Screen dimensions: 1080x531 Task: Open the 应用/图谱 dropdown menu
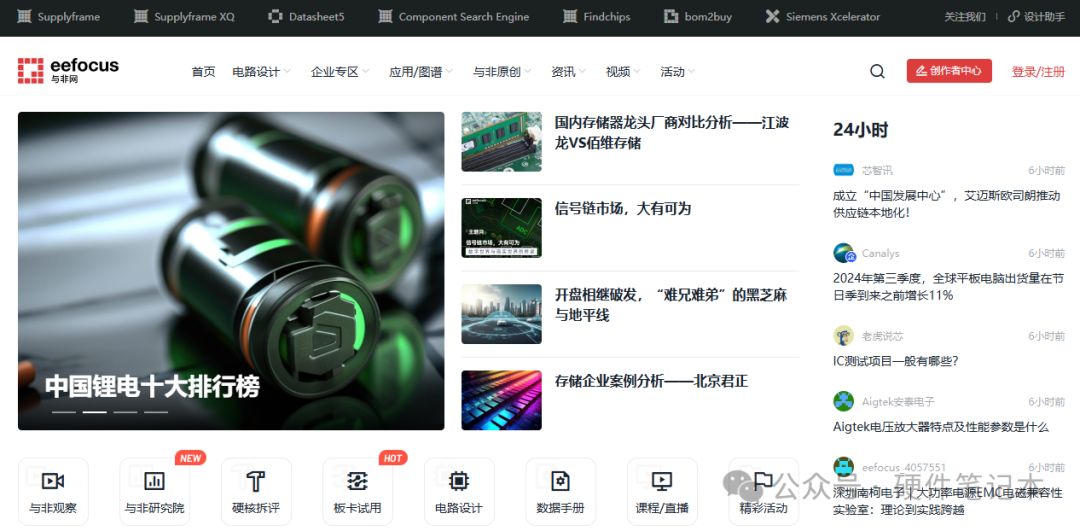coord(420,72)
